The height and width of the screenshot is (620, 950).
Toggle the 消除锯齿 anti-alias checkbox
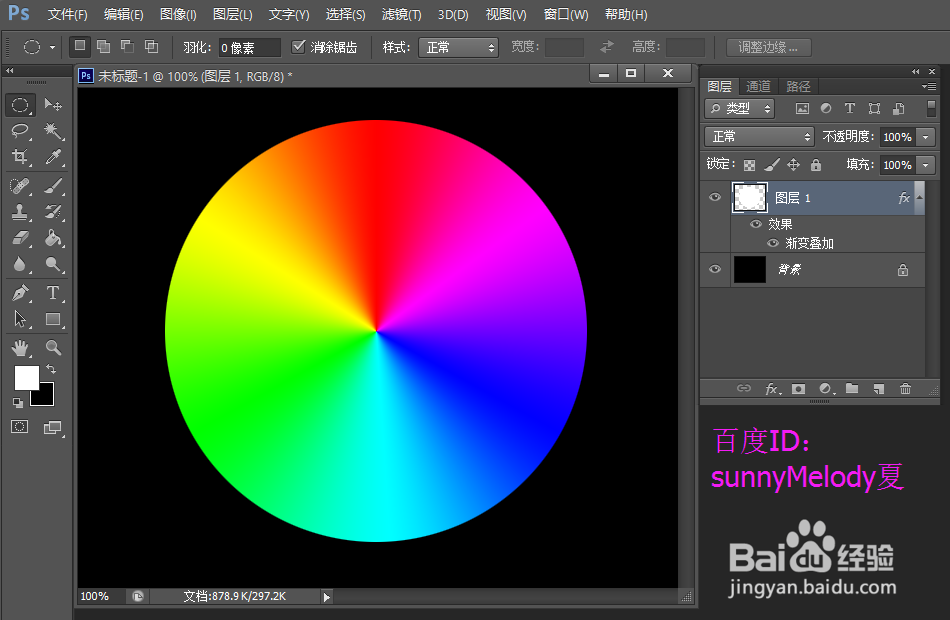tap(298, 47)
